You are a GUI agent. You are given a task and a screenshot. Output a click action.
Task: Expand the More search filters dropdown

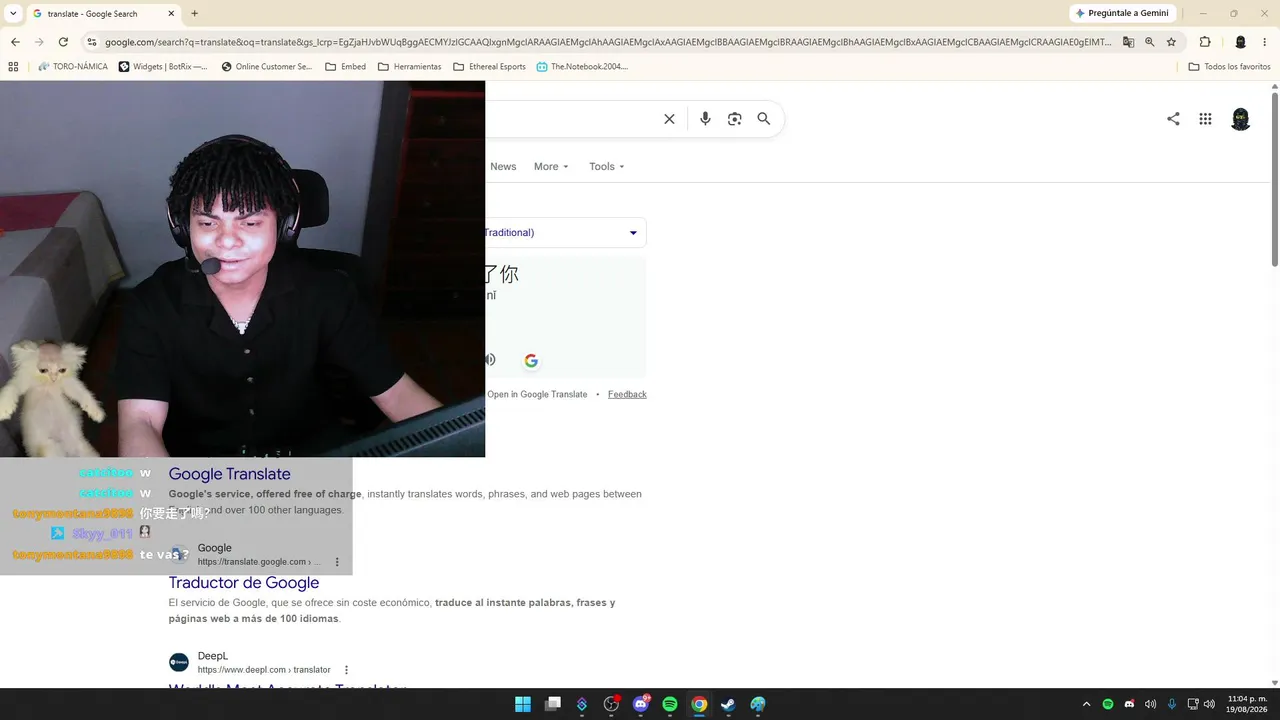pyautogui.click(x=551, y=167)
